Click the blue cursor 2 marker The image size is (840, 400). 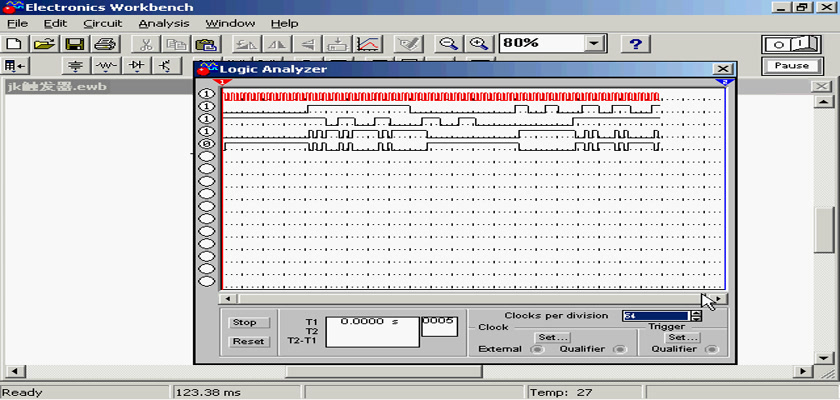(x=725, y=82)
